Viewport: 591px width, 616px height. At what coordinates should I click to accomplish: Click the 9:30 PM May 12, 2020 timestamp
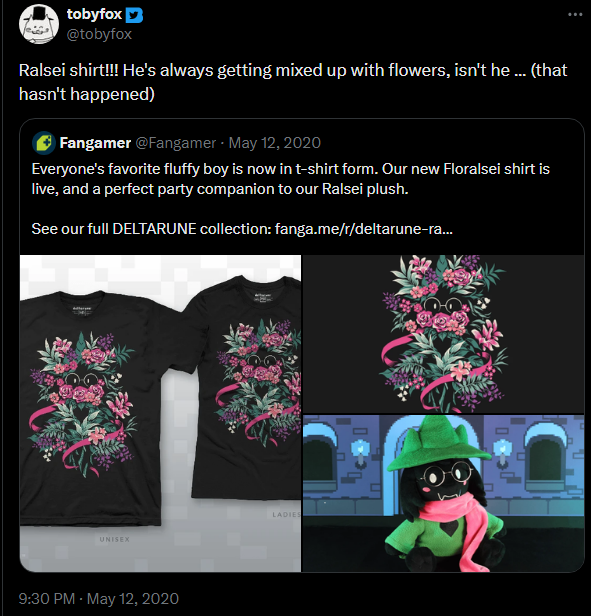[x=99, y=599]
